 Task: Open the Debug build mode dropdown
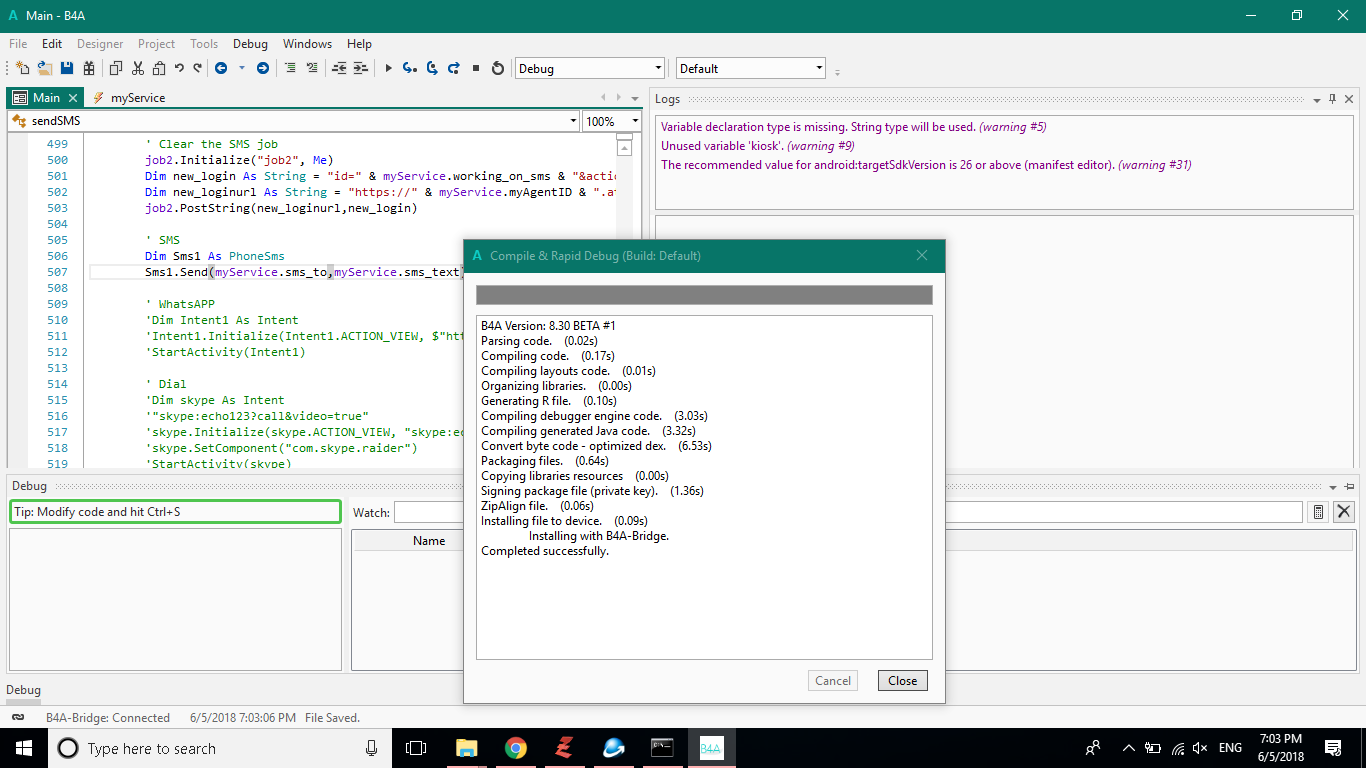point(658,69)
